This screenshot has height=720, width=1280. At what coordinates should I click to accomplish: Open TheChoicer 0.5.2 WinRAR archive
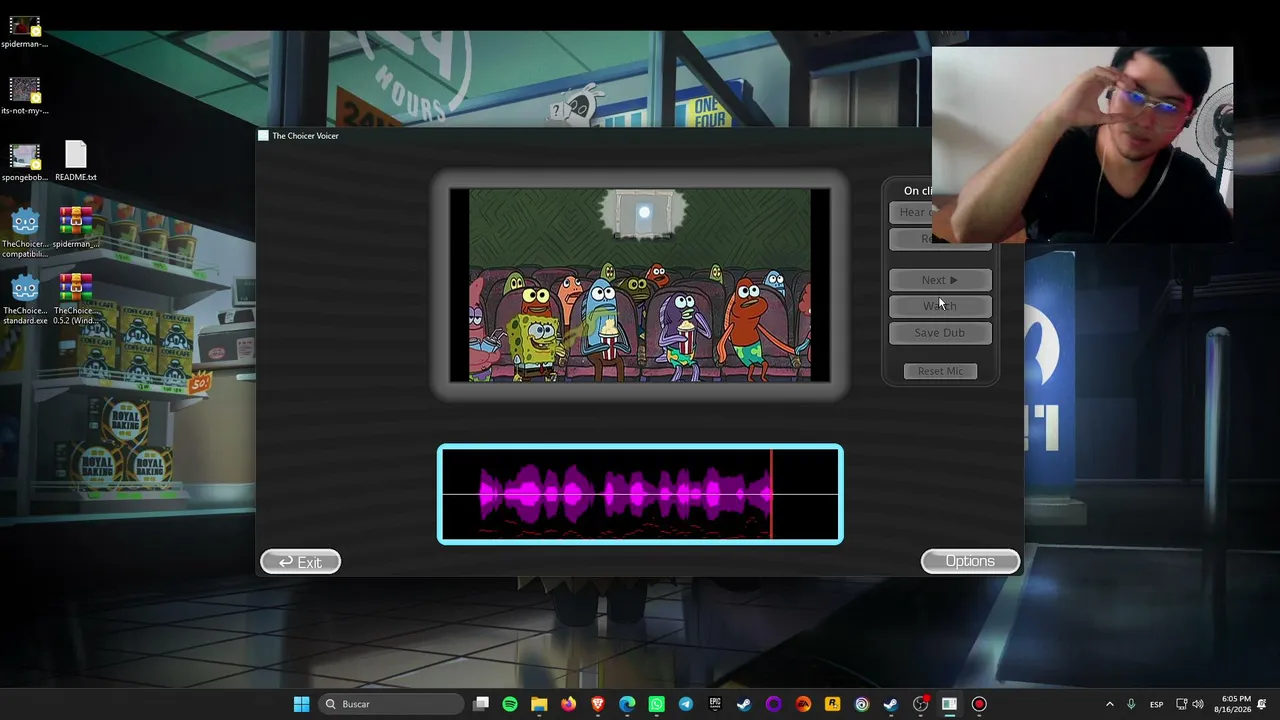76,300
